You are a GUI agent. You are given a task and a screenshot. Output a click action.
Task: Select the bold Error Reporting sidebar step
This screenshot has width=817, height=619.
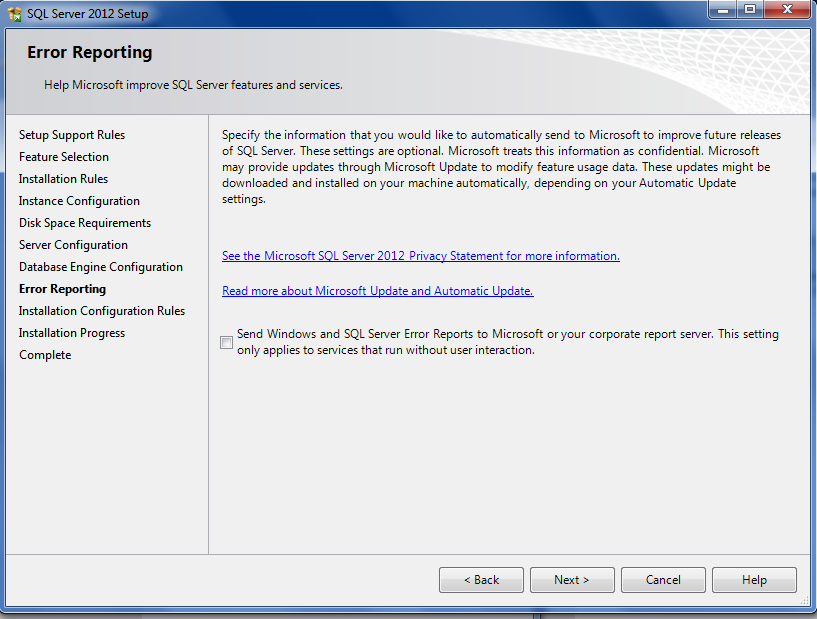click(62, 289)
